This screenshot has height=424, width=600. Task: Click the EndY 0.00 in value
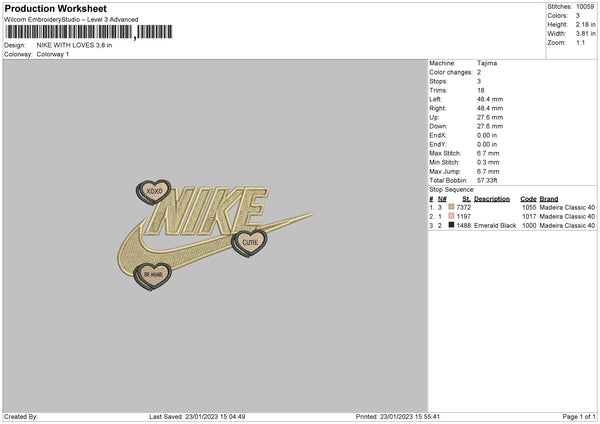[x=487, y=144]
